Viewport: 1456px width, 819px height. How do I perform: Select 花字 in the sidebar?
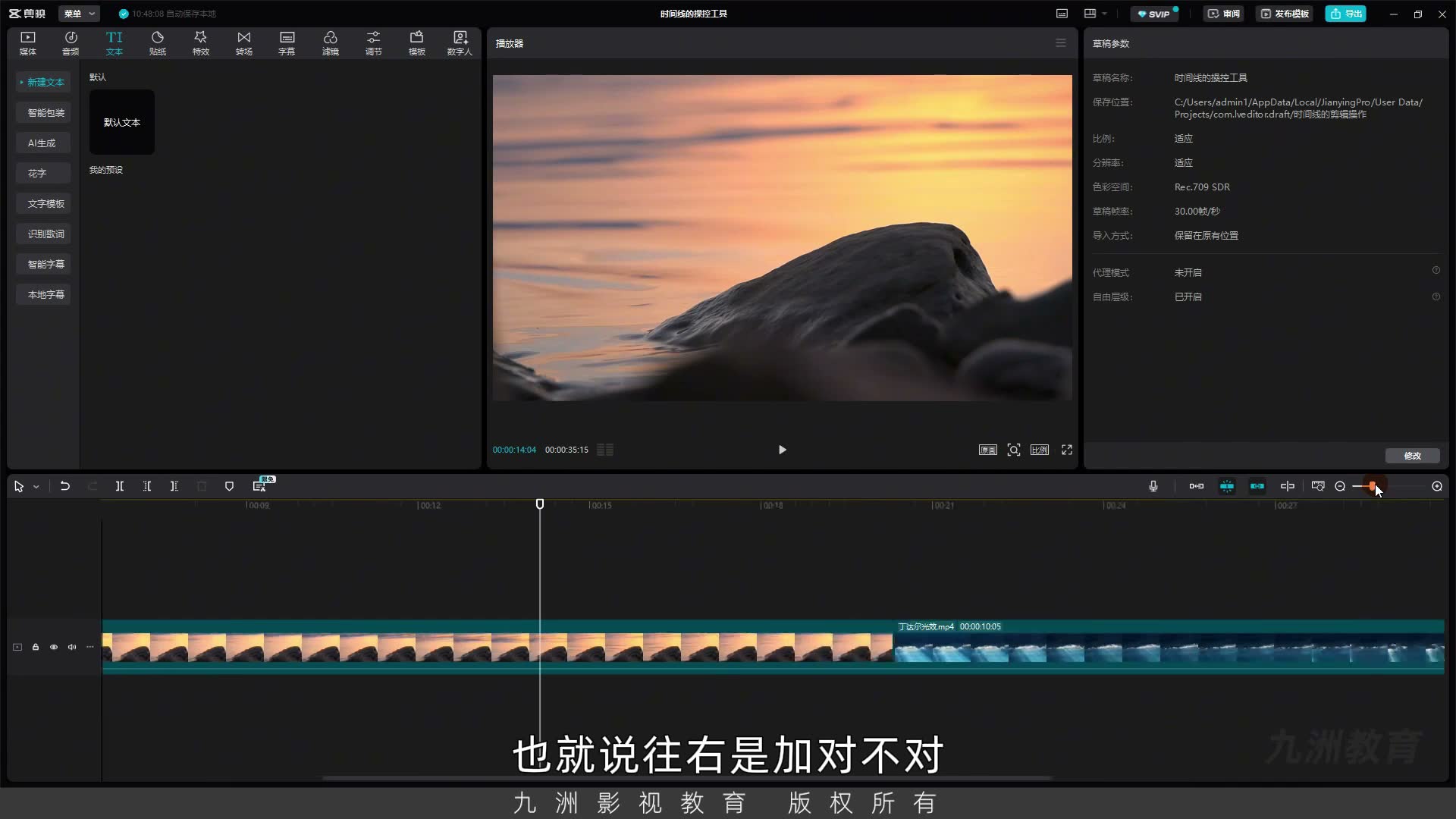tap(43, 173)
